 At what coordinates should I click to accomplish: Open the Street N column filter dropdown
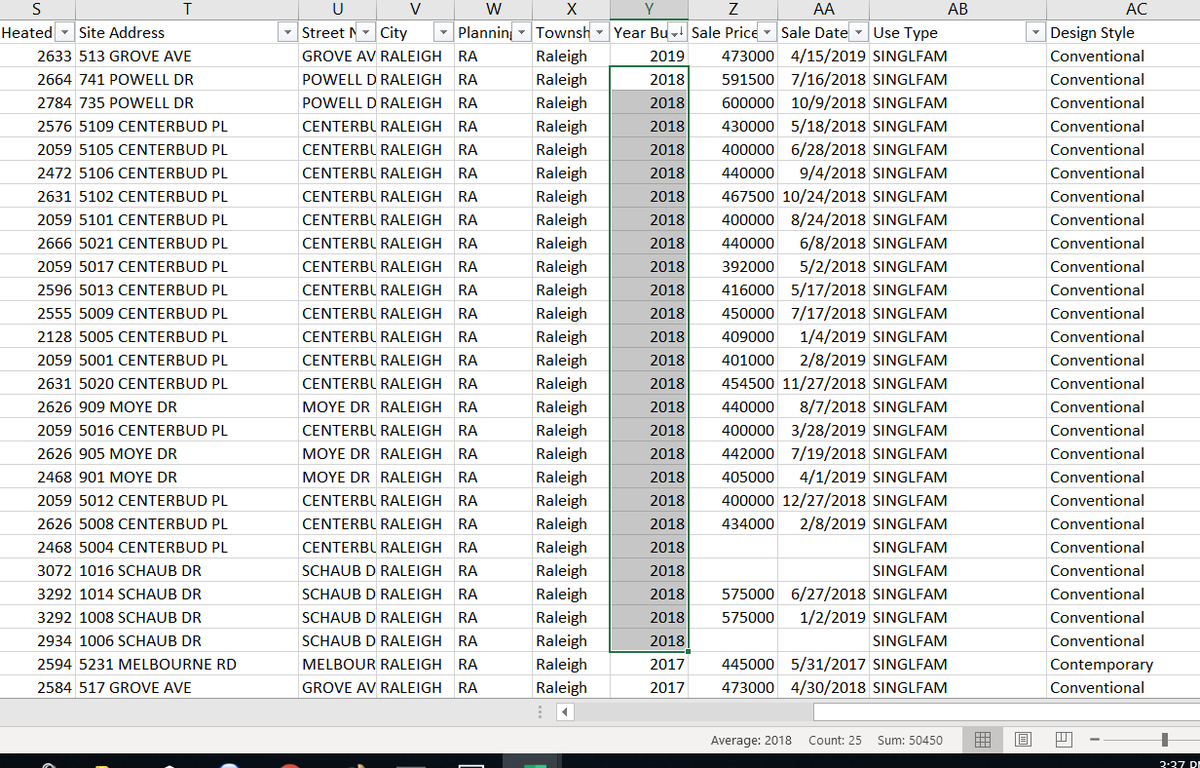366,32
